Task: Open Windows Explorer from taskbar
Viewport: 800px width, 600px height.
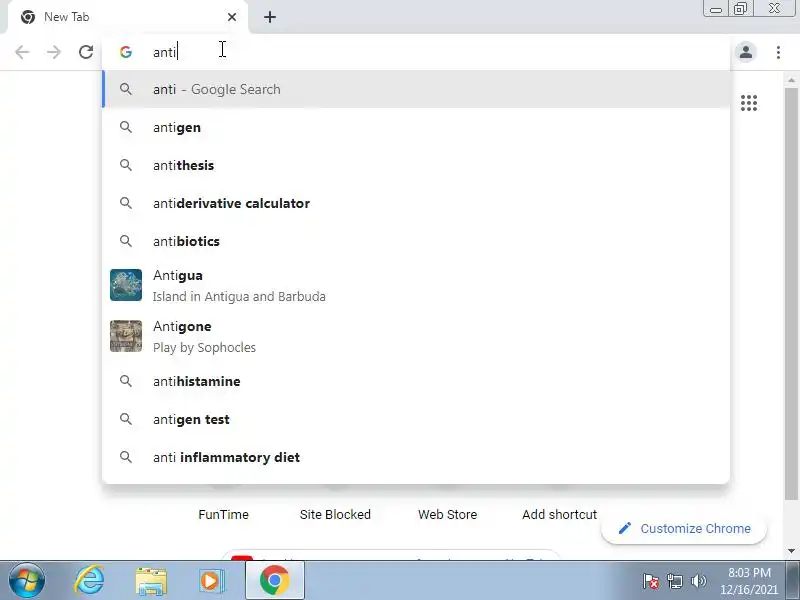Action: [151, 581]
